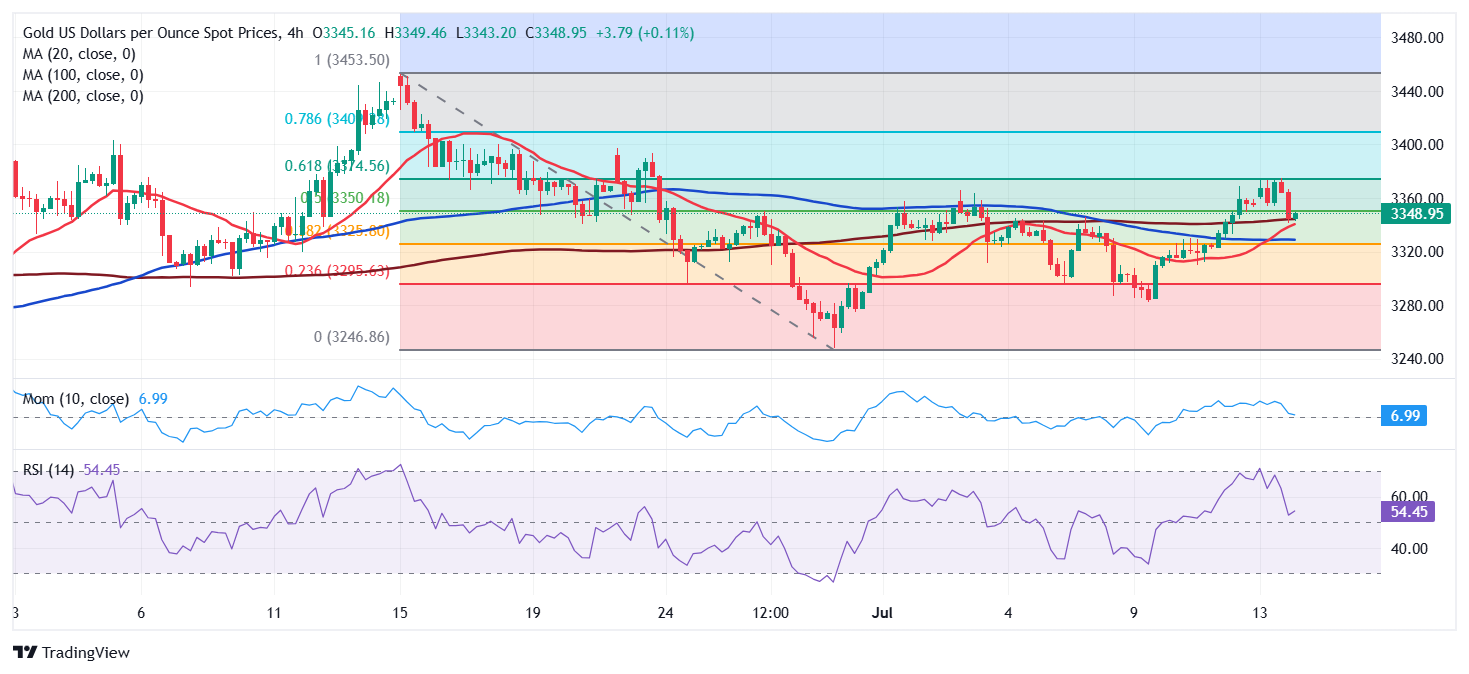Click the blue 6.99 momentum value tag
The image size is (1469, 674).
tap(1406, 415)
